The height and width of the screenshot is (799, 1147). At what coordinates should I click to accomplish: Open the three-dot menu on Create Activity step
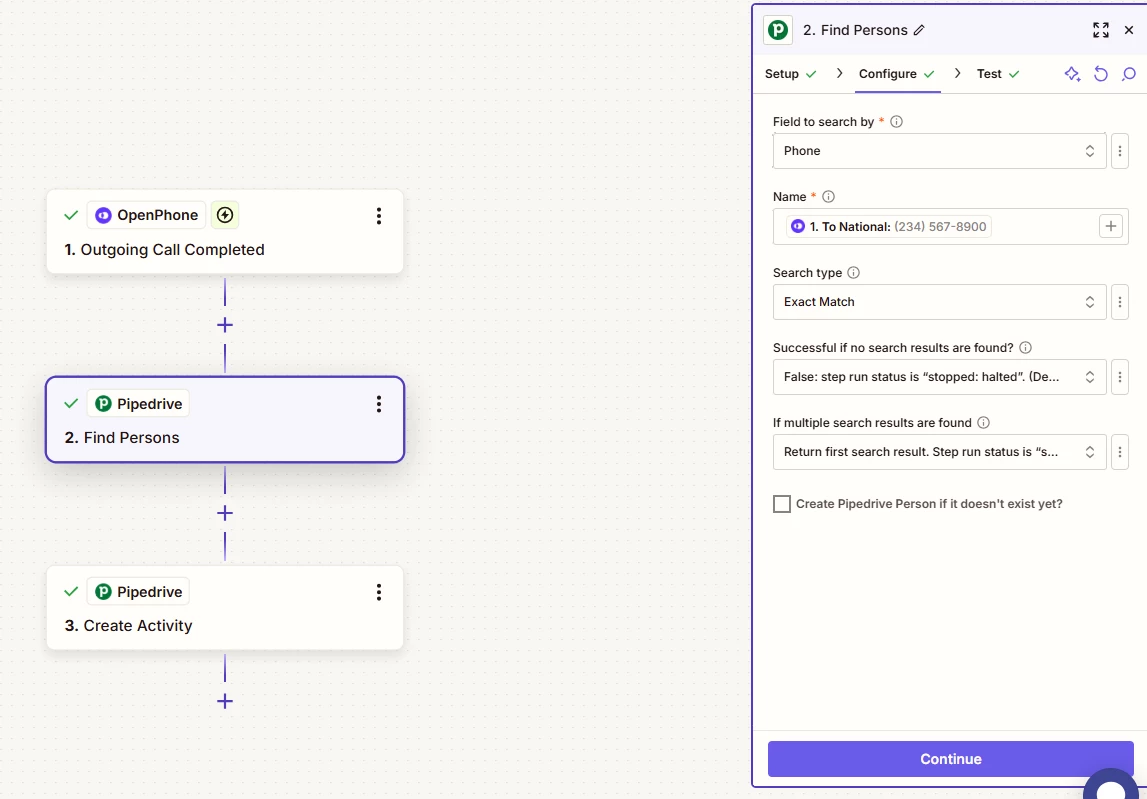tap(378, 592)
